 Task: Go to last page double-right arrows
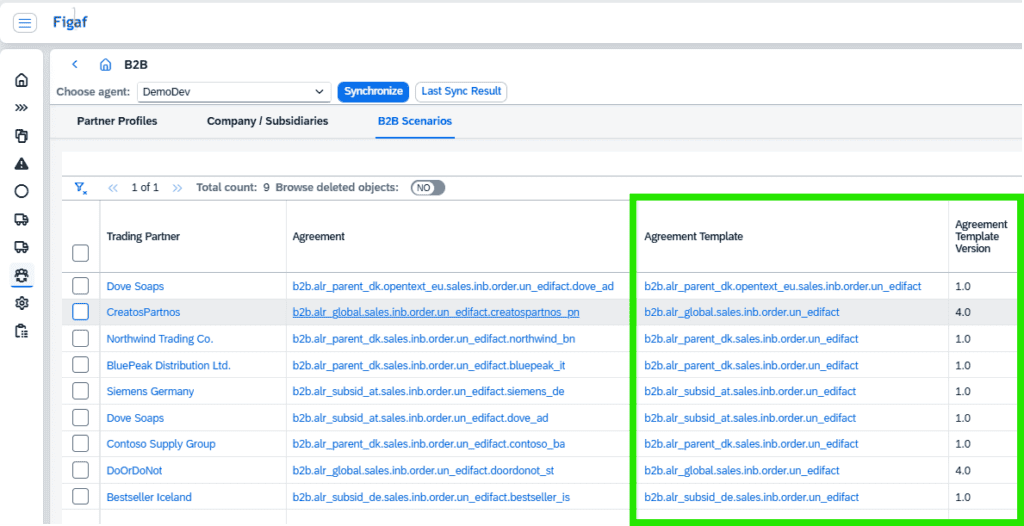[x=177, y=188]
